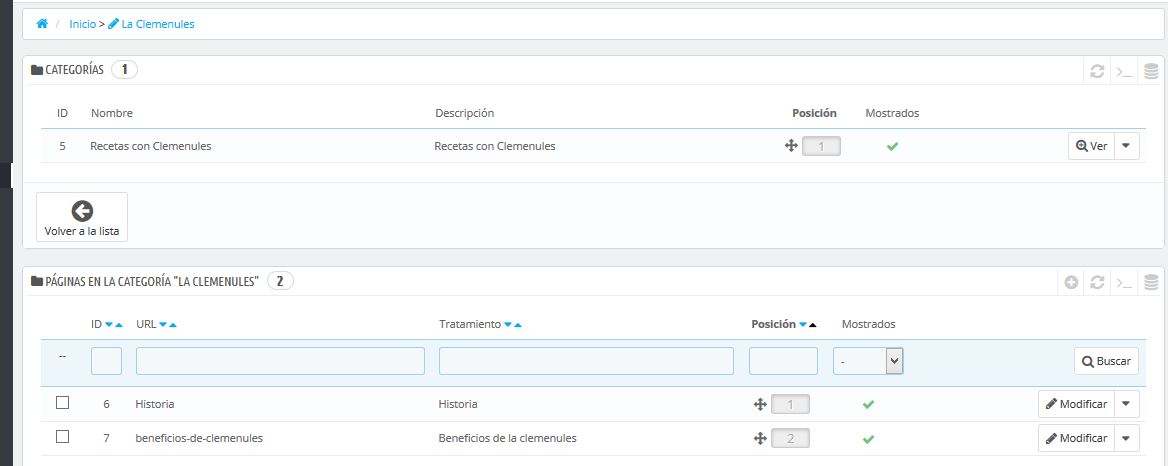Screen dimensions: 1168x466
Task: Click Modificar for the beneficios-de-clemenules page
Action: [x=1076, y=438]
